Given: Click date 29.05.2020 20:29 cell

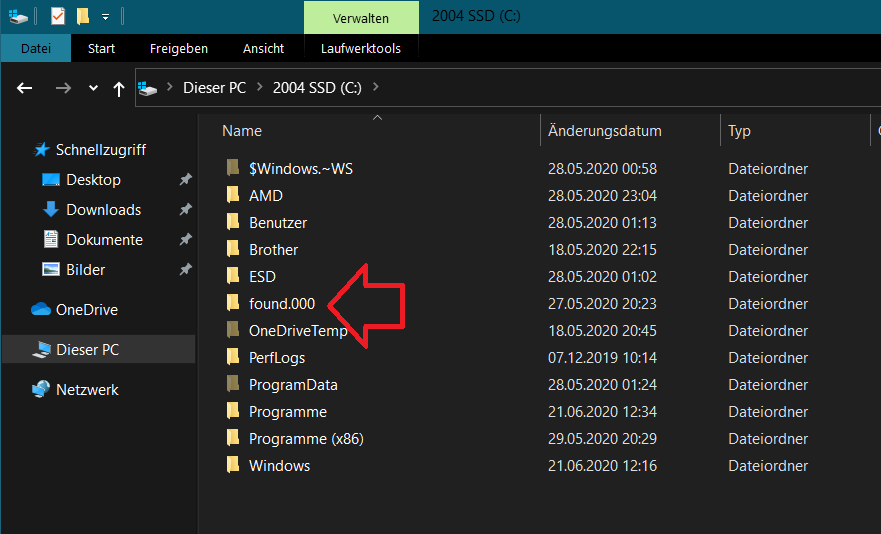Looking at the screenshot, I should pos(602,438).
